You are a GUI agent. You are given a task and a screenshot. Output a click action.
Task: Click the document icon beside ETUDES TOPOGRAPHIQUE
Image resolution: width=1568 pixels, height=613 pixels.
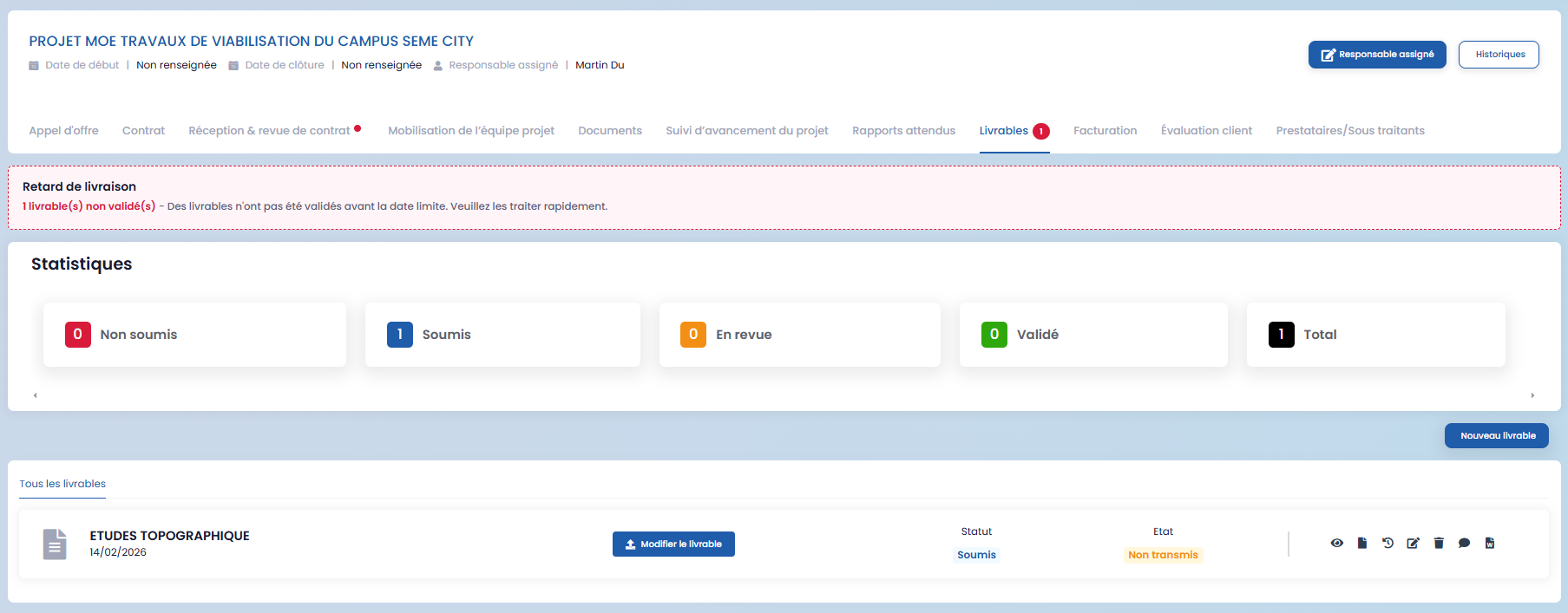[x=55, y=545]
